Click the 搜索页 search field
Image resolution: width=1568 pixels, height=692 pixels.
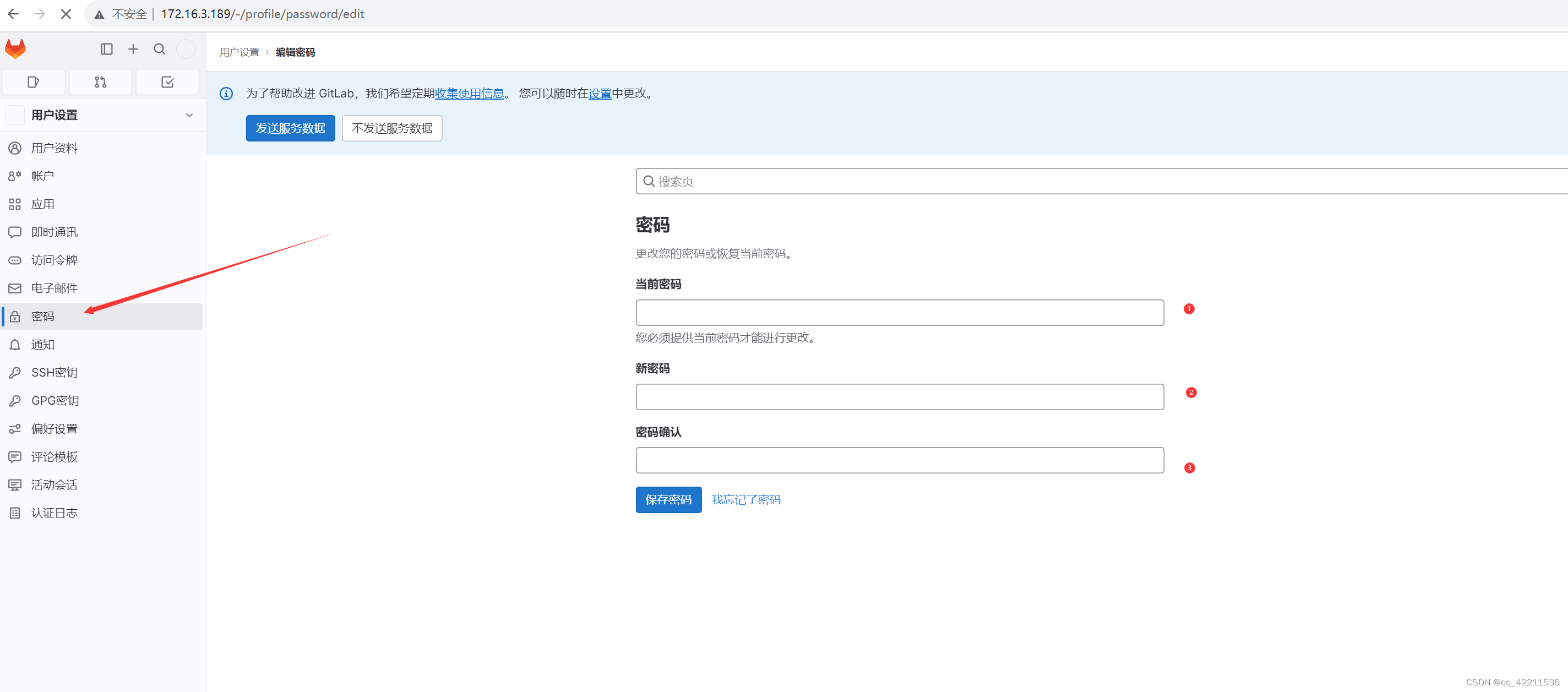pyautogui.click(x=791, y=181)
